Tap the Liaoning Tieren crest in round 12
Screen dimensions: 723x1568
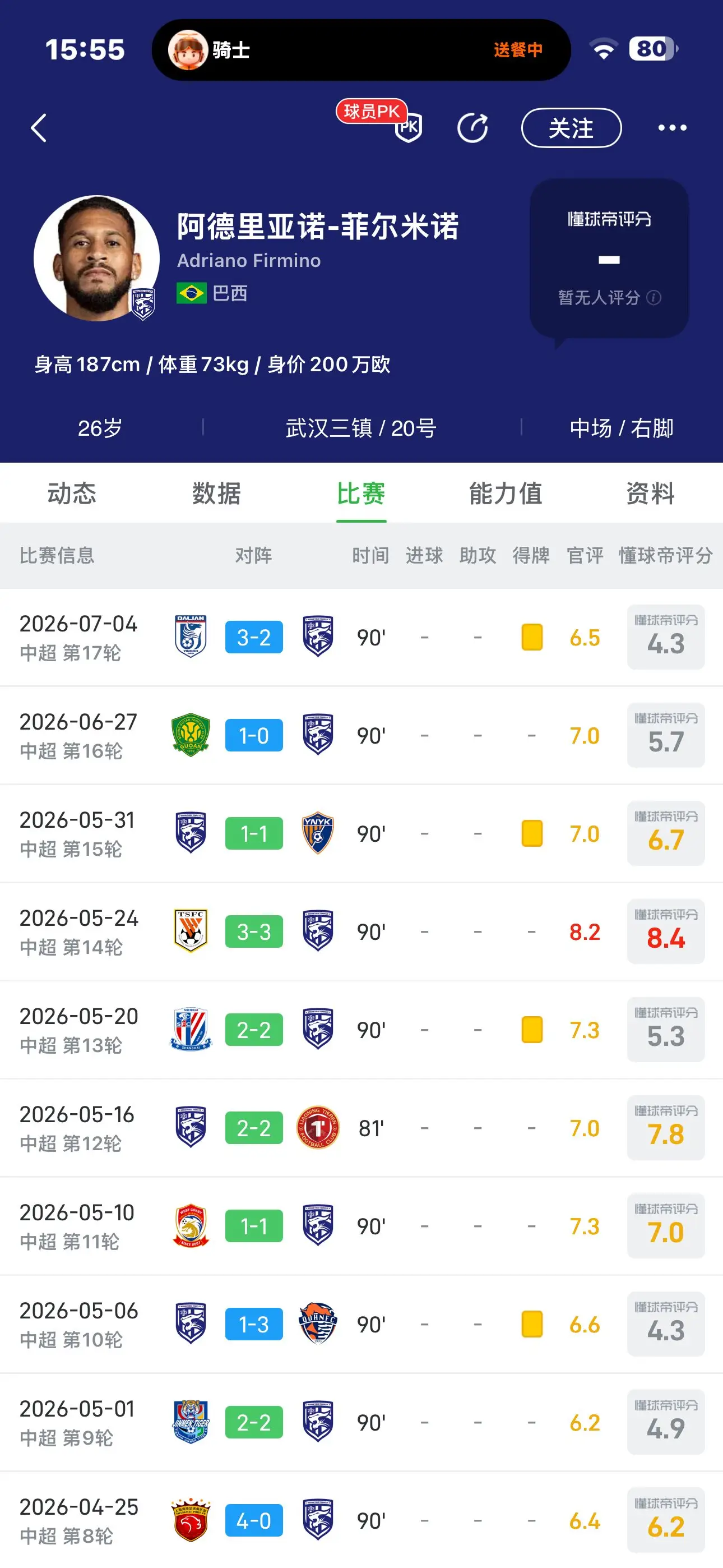[318, 1127]
